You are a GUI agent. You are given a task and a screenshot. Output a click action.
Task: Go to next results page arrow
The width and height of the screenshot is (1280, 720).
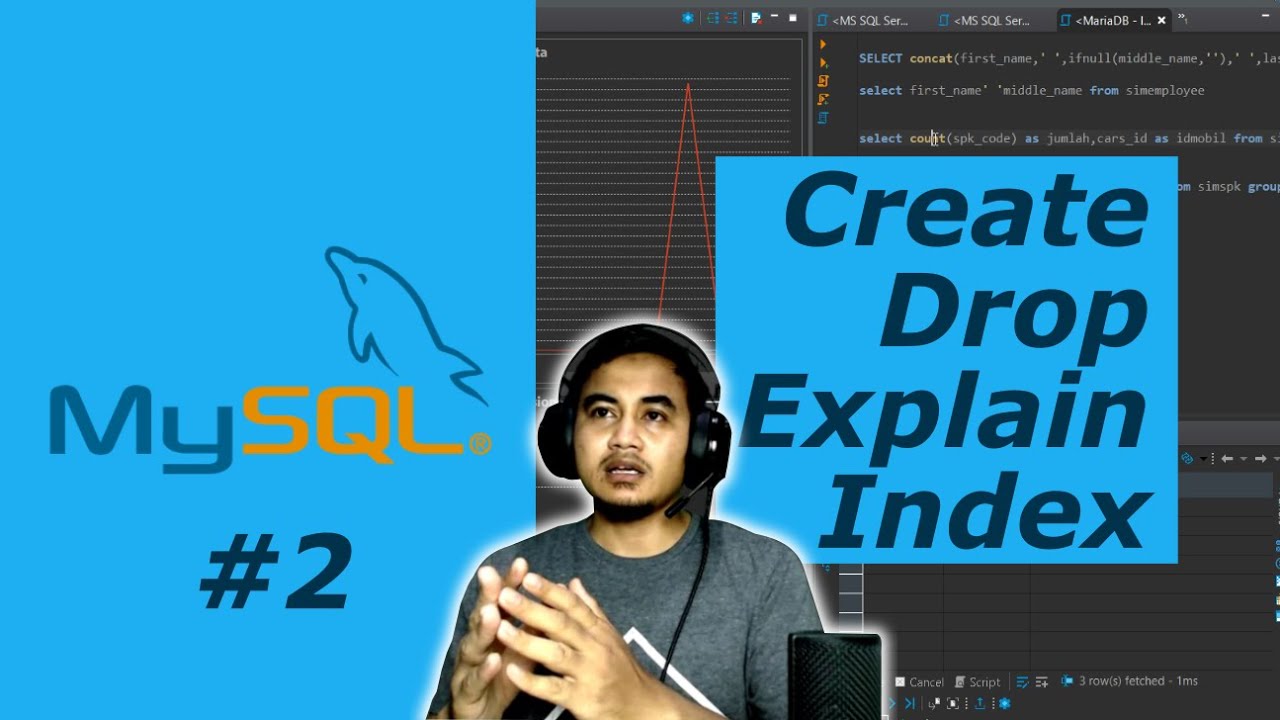[x=891, y=703]
